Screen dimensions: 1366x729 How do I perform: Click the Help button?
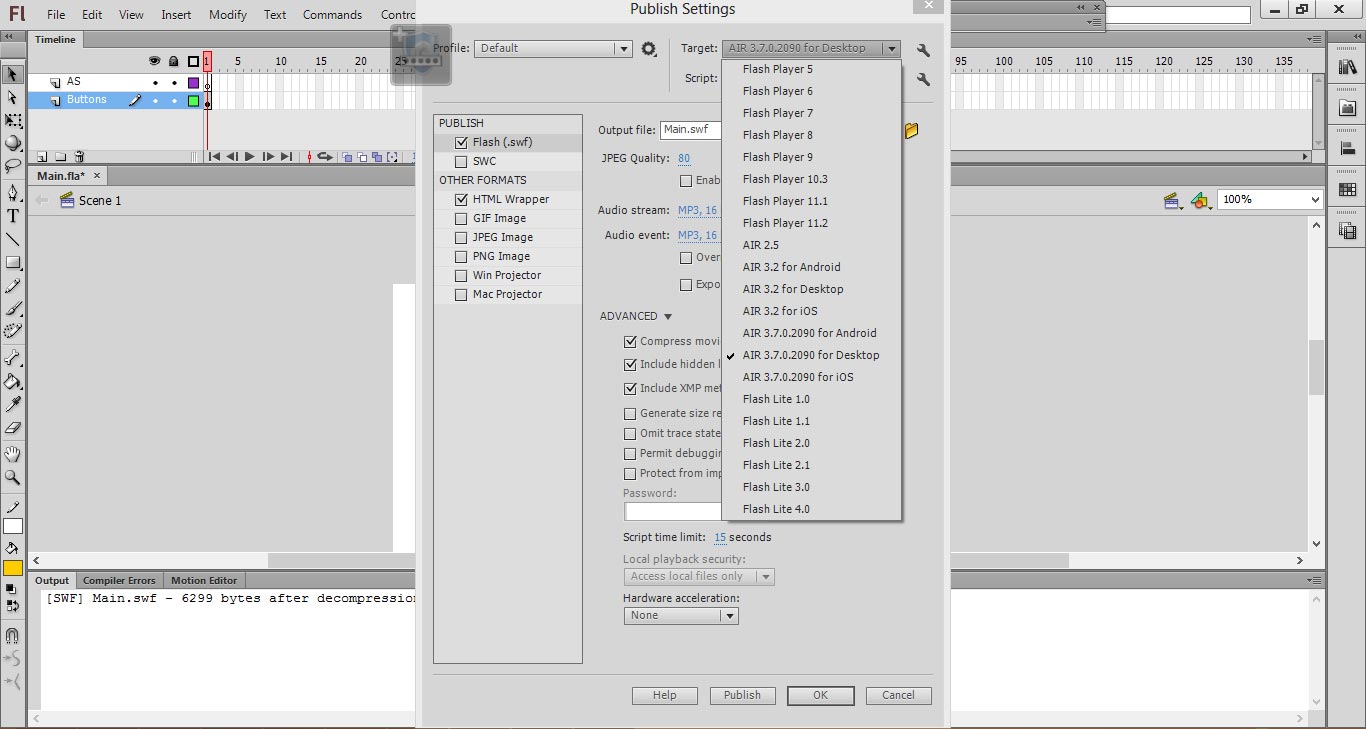coord(665,696)
